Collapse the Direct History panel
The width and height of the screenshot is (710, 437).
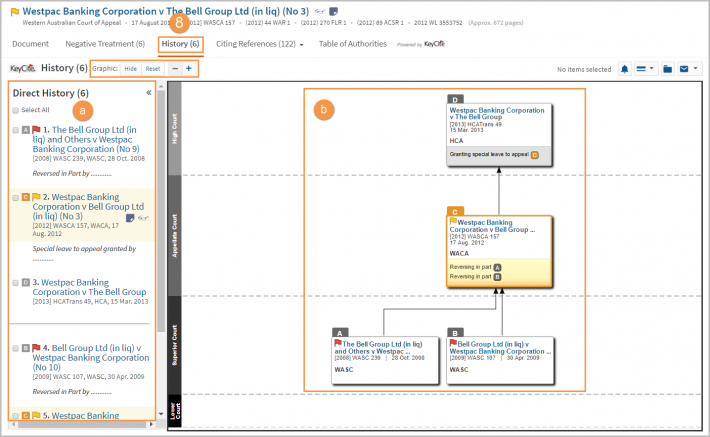tap(149, 93)
